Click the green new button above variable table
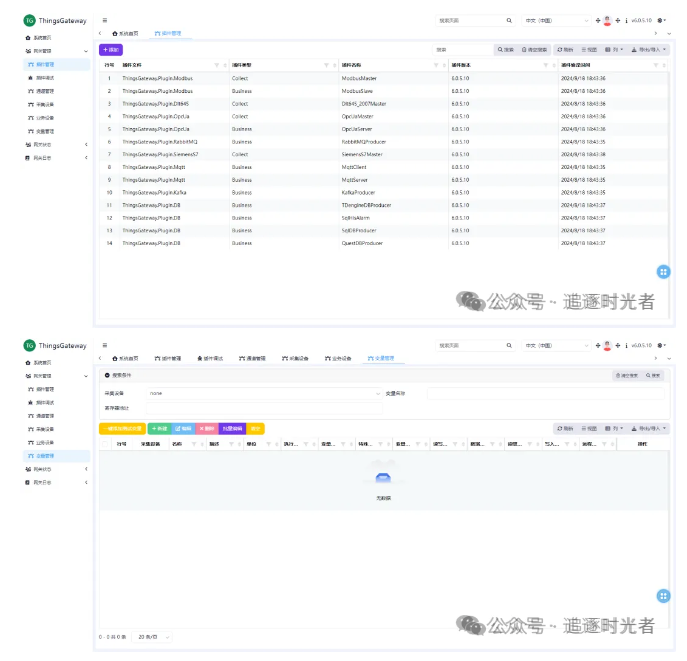This screenshot has width=687, height=661. [x=159, y=429]
